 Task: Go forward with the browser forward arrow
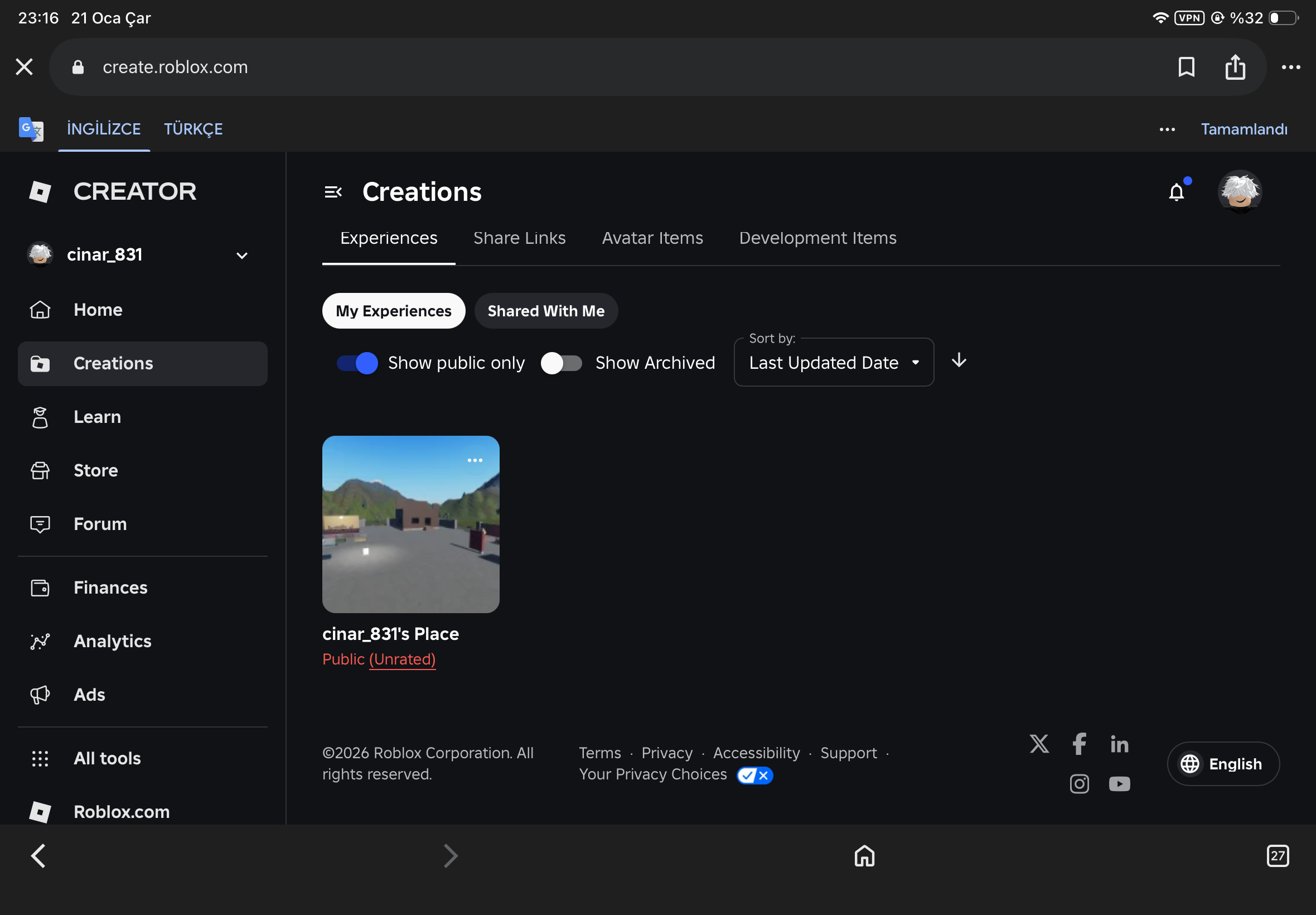(x=451, y=855)
